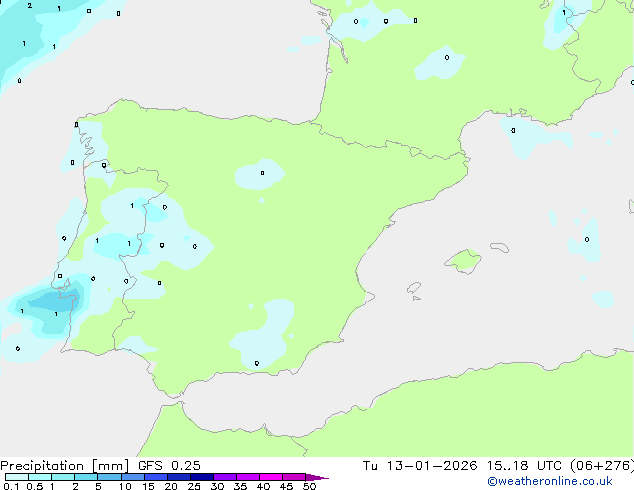Click the 10–15 mm legend swatch

pos(132,477)
